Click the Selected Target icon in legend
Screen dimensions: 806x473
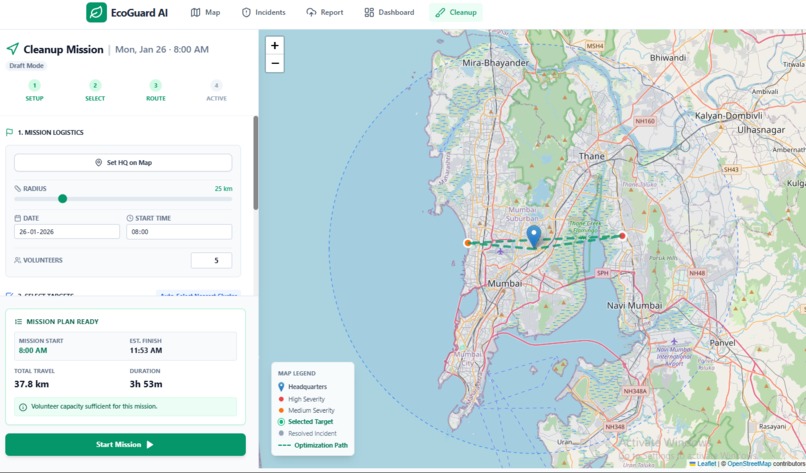(x=281, y=422)
